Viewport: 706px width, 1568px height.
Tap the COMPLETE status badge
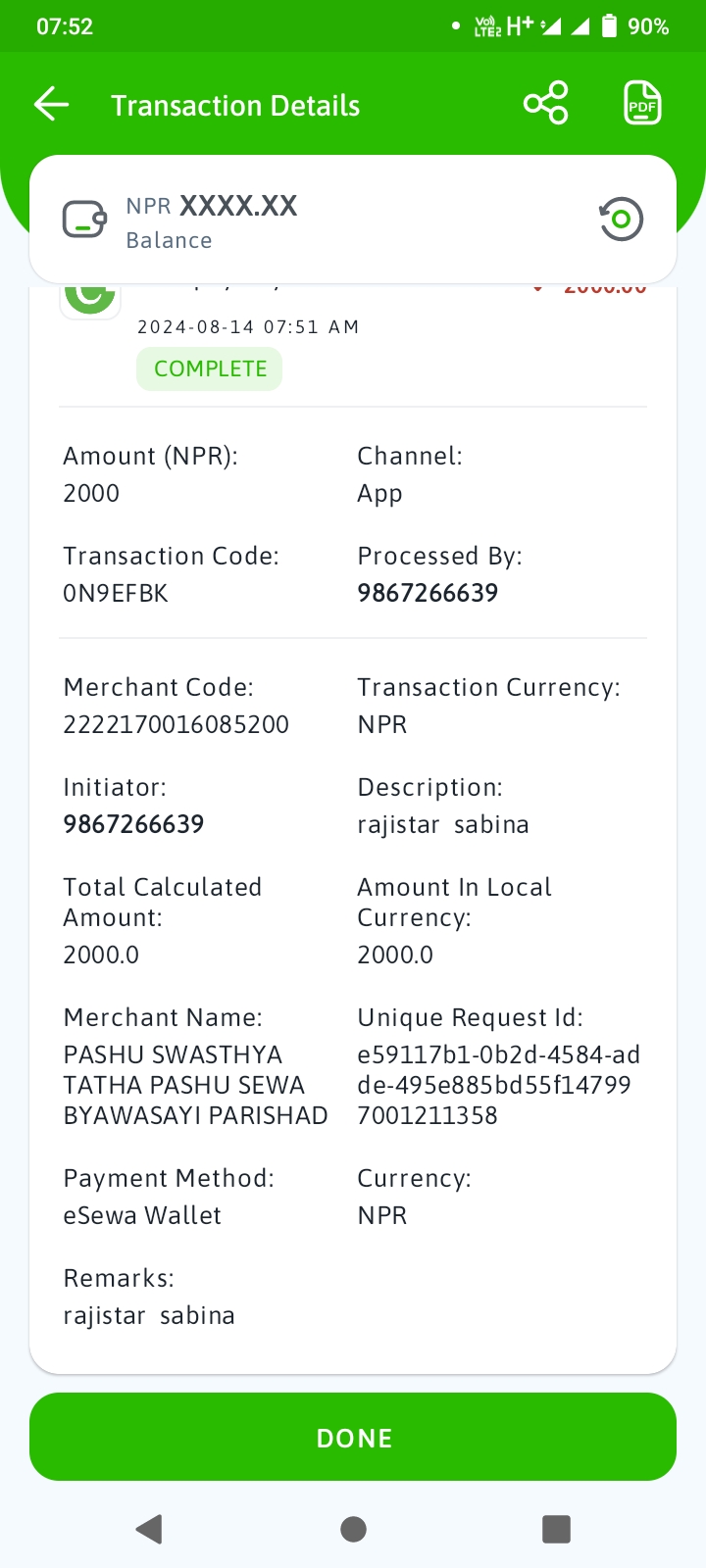[x=210, y=368]
